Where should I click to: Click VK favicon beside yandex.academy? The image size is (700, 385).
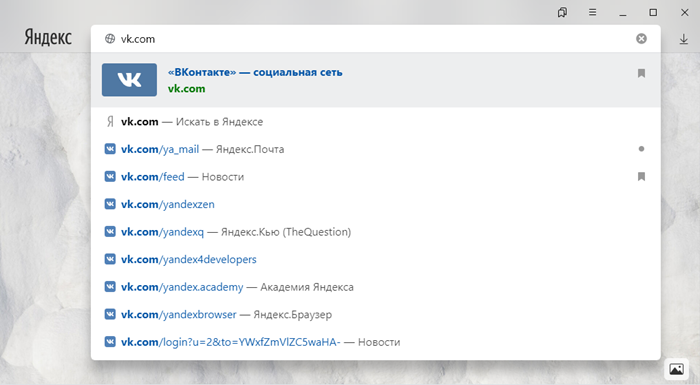tap(110, 286)
